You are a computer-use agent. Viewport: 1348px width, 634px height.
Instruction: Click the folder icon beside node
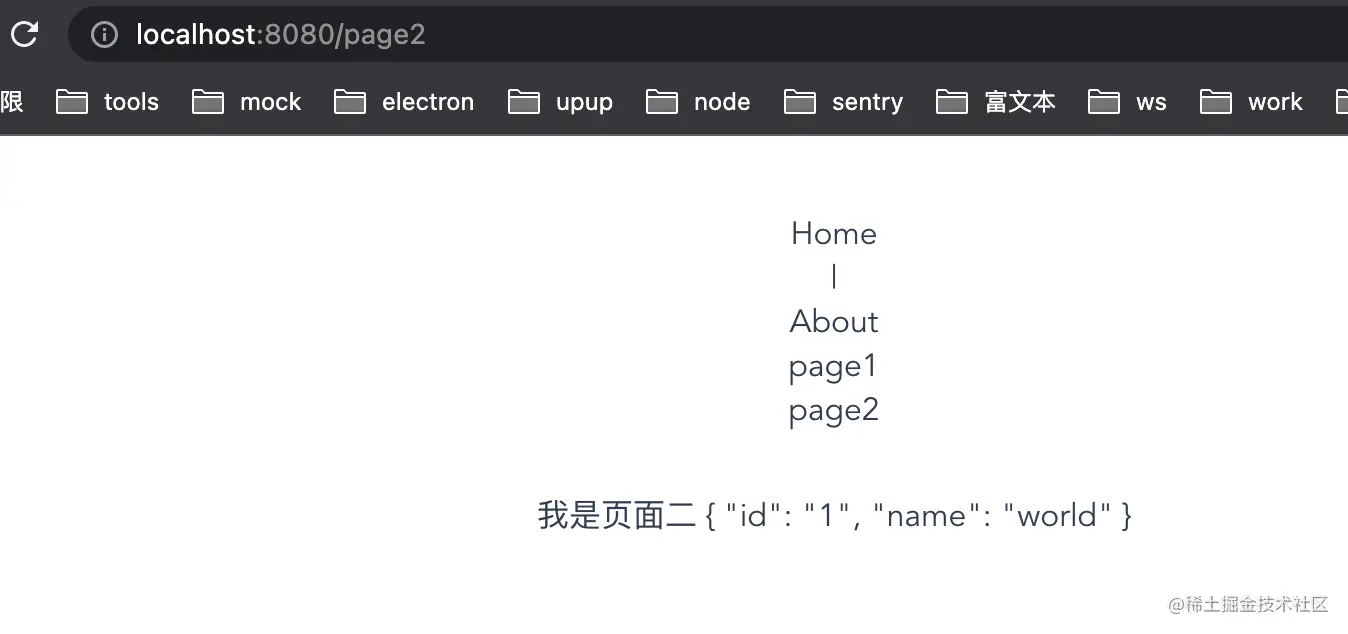click(x=662, y=102)
